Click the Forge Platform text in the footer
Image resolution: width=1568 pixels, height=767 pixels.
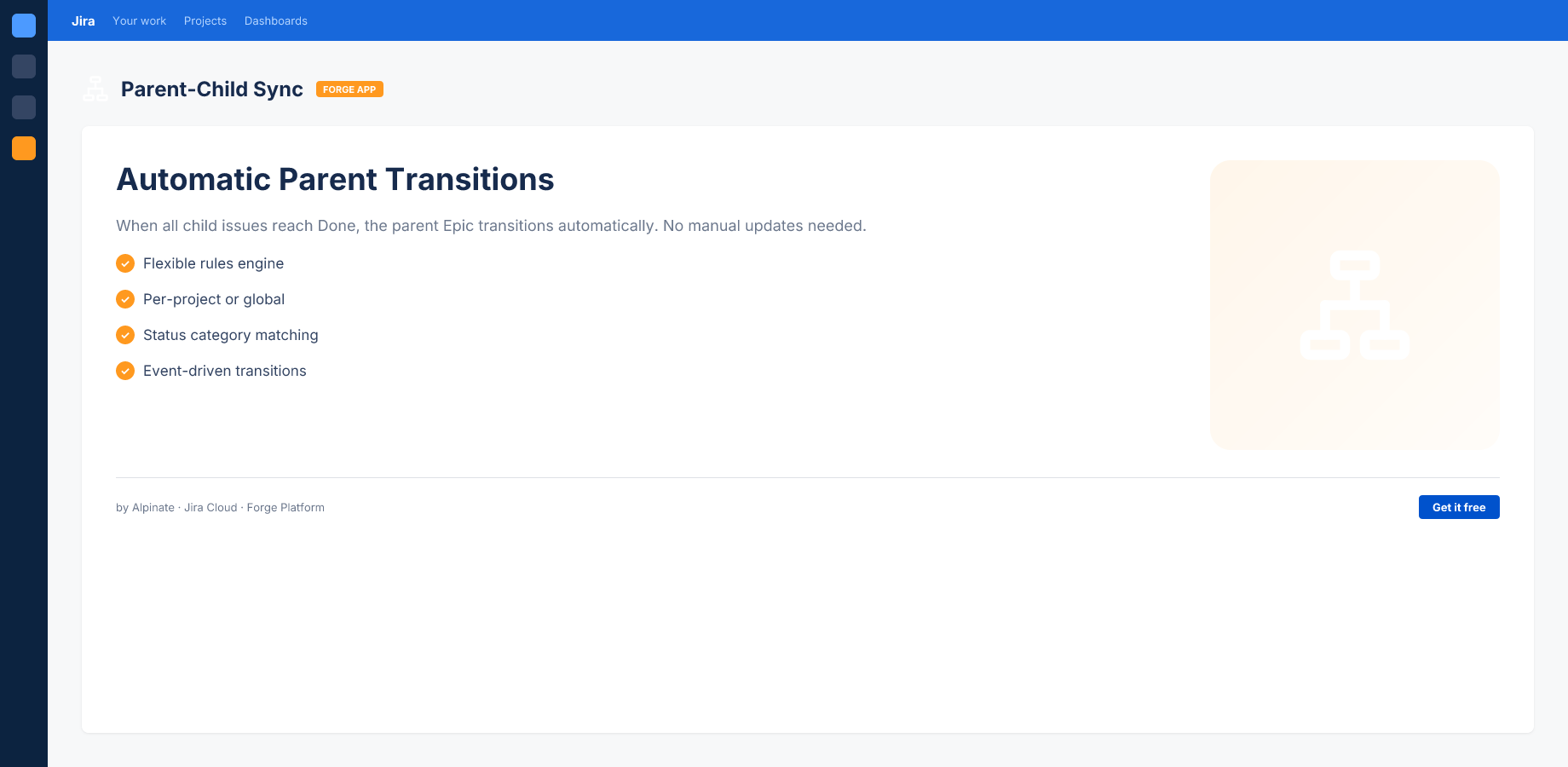285,507
